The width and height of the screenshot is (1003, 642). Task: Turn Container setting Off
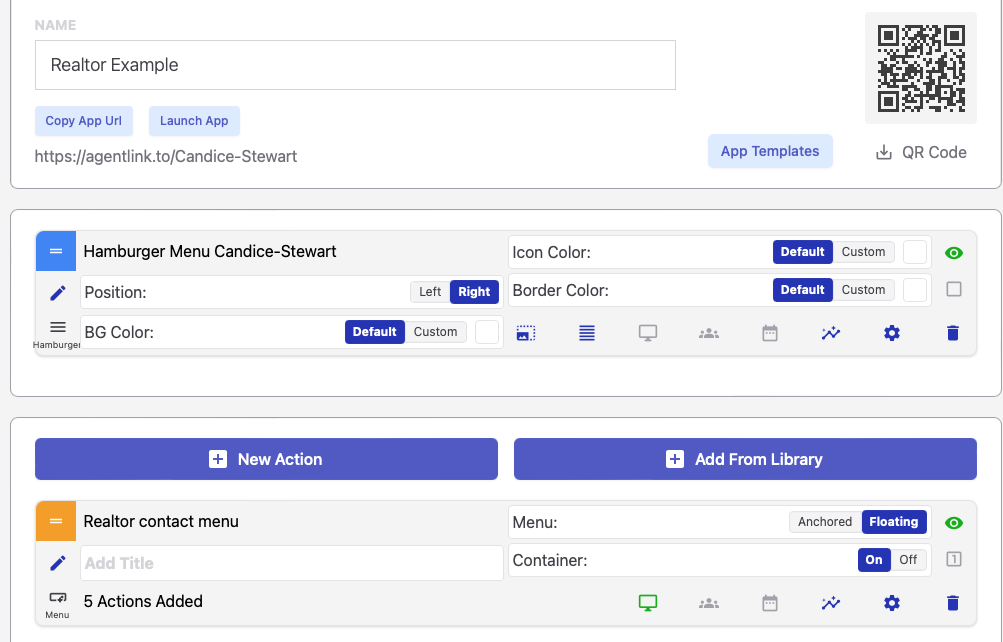[908, 560]
